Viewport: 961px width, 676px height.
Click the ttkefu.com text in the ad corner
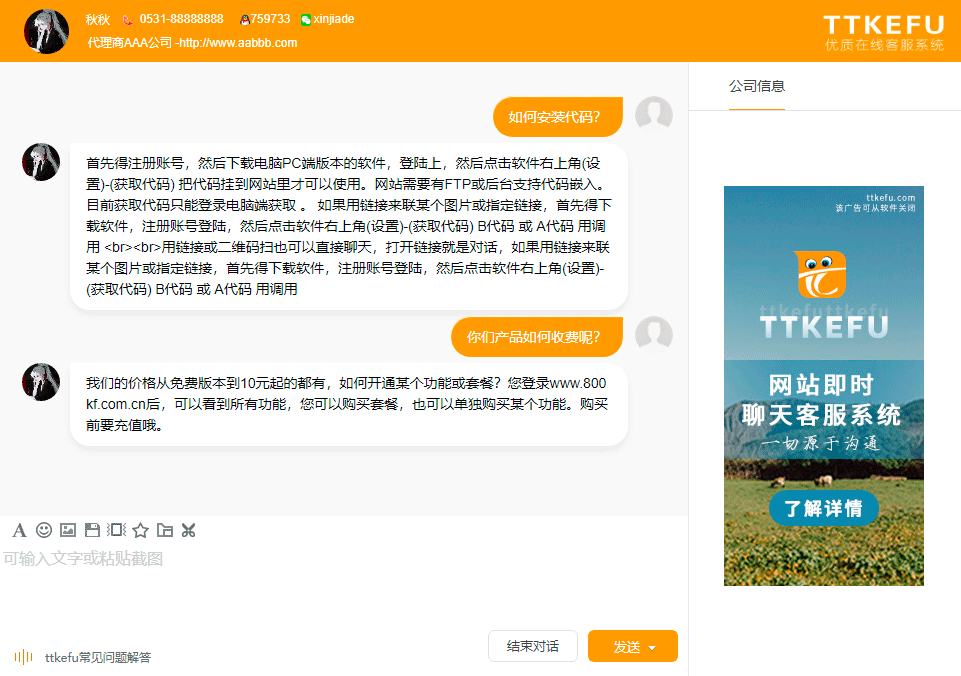coord(891,197)
